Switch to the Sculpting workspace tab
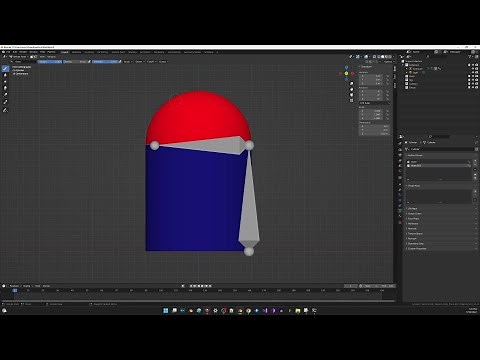Viewport: 480px width, 360px height. (89, 52)
